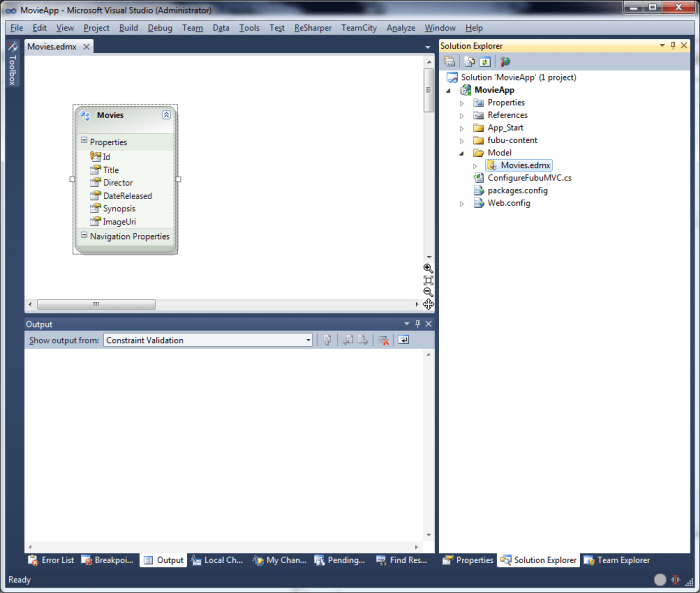Collapse the Movies entity box
700x593 pixels.
point(166,115)
